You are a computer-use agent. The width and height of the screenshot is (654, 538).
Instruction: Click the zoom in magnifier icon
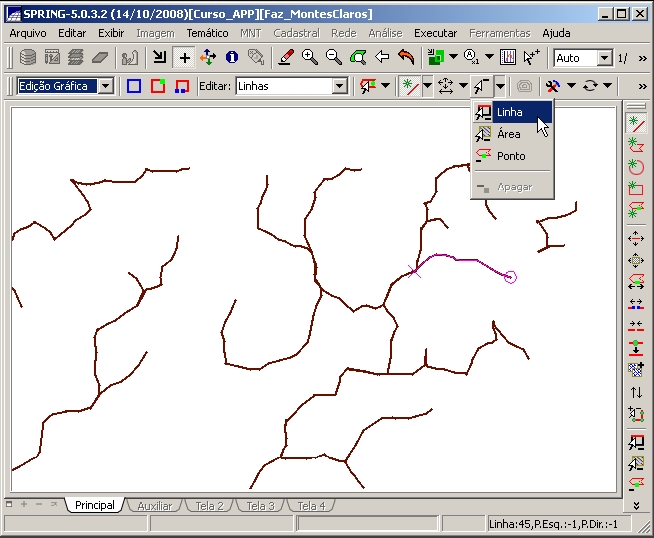(310, 58)
